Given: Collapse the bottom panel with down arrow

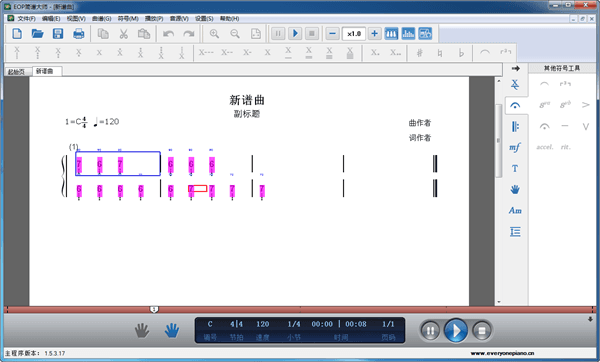Looking at the screenshot, I should [x=590, y=319].
